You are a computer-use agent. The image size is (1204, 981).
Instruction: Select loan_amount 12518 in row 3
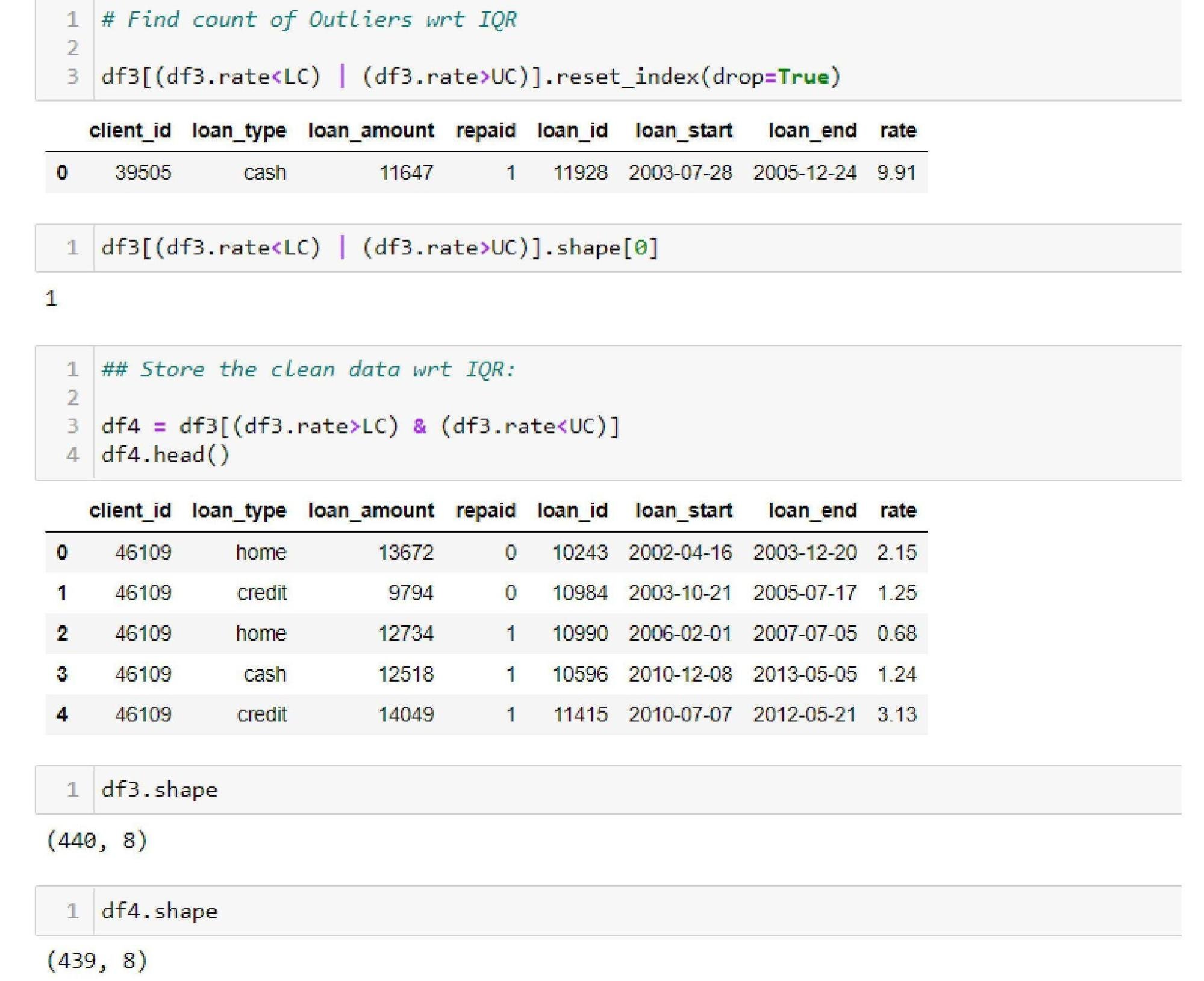(406, 674)
